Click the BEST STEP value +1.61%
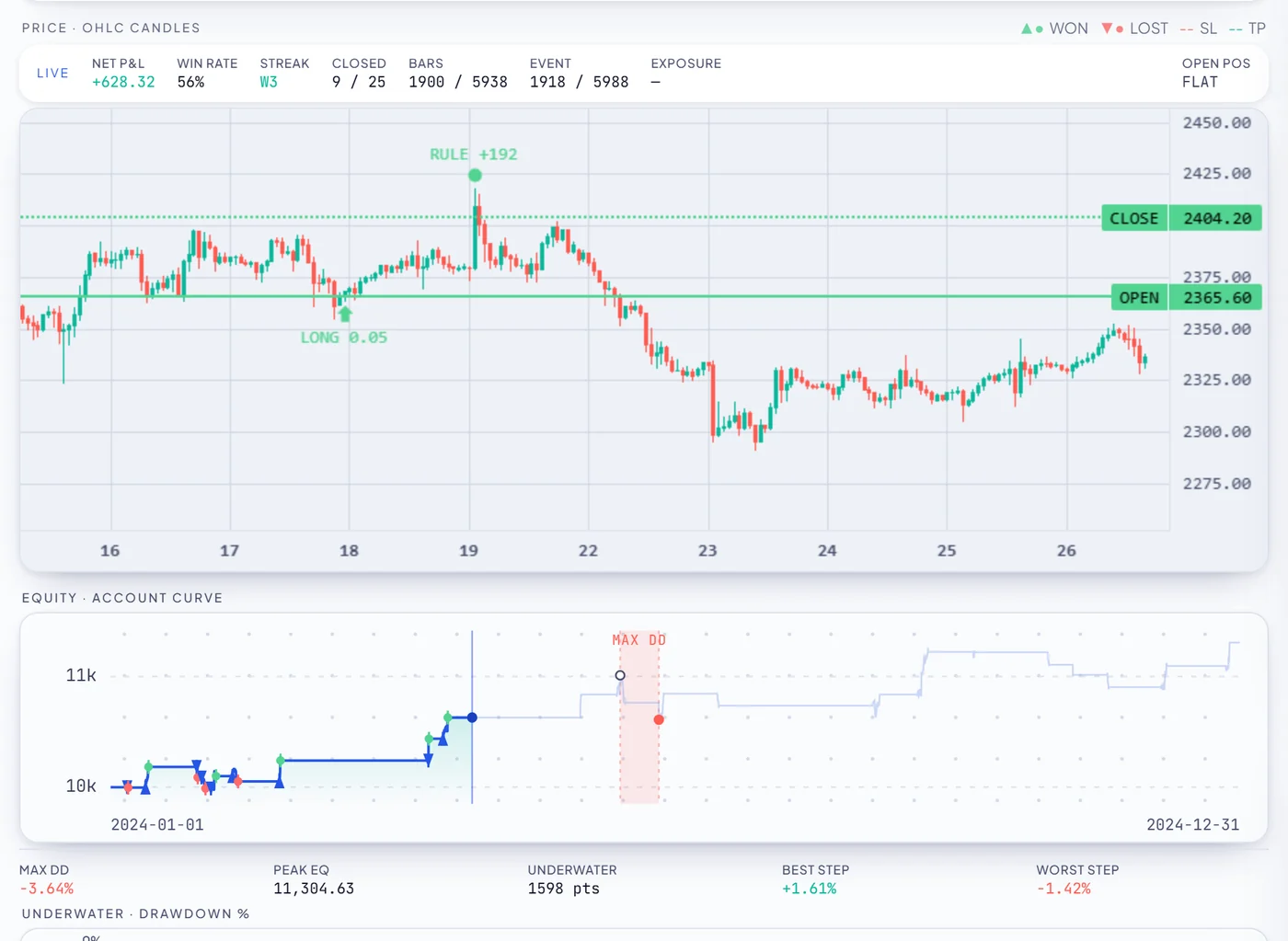This screenshot has height=941, width=1288. 810,889
